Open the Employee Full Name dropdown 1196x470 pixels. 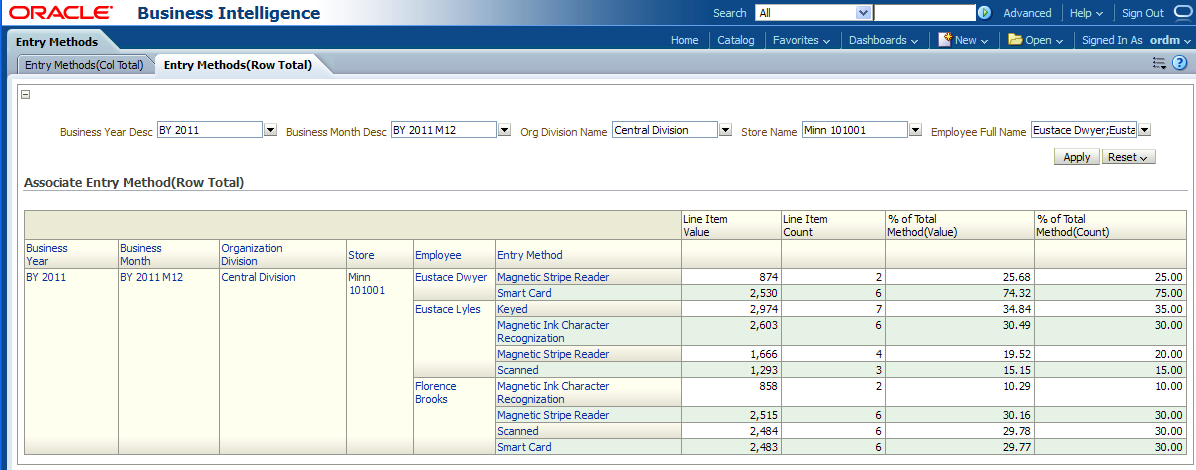(x=1144, y=130)
